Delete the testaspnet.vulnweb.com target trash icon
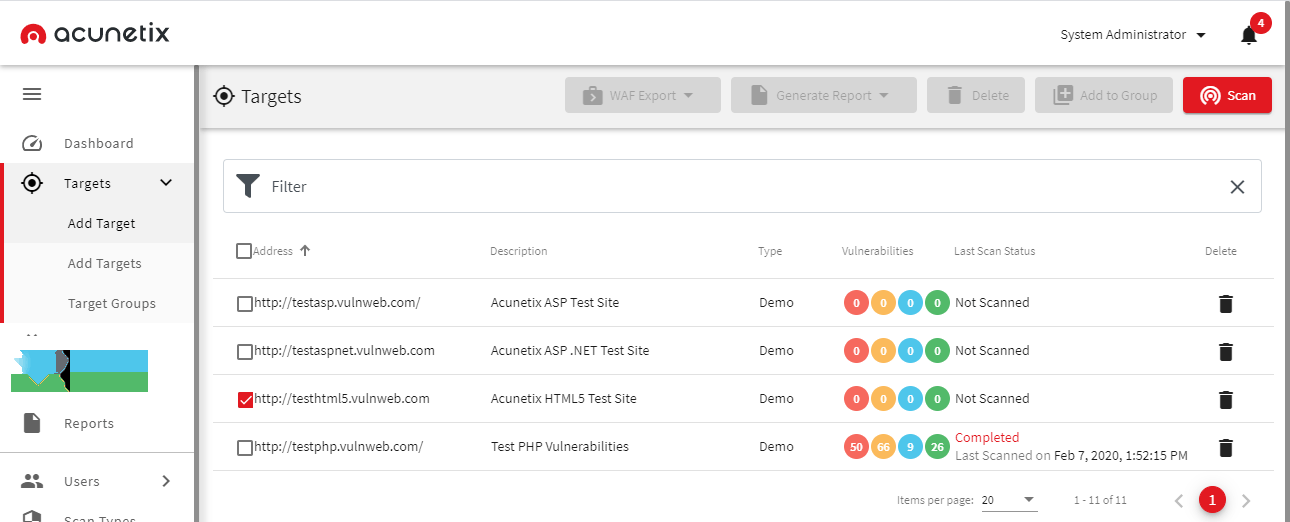Screen dimensions: 1290x522 [x=1226, y=351]
